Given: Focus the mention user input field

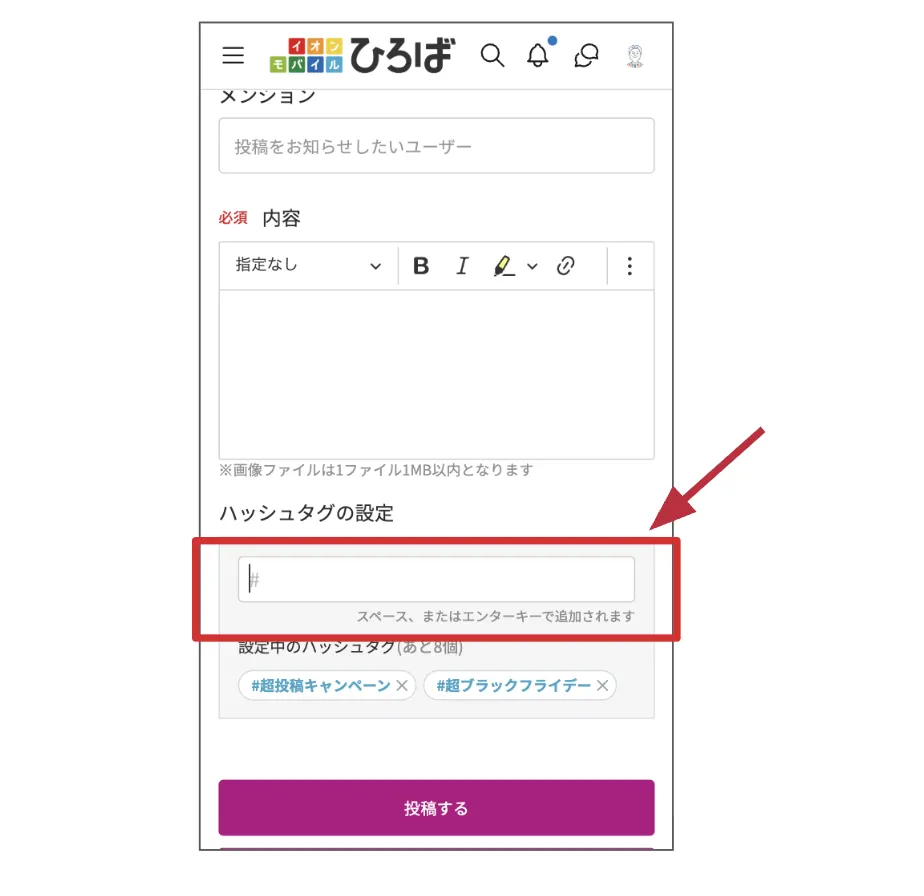Looking at the screenshot, I should 437,146.
